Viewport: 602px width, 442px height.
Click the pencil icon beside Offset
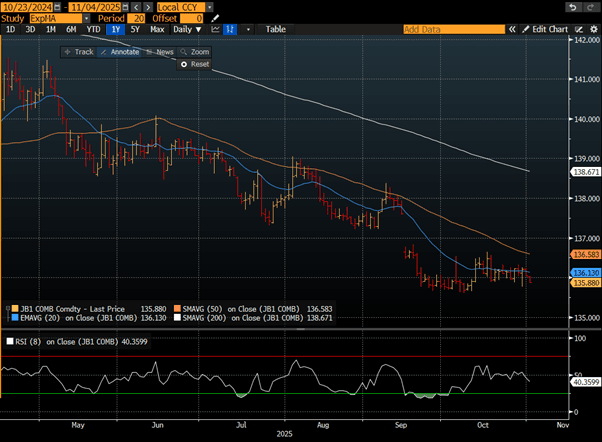214,18
